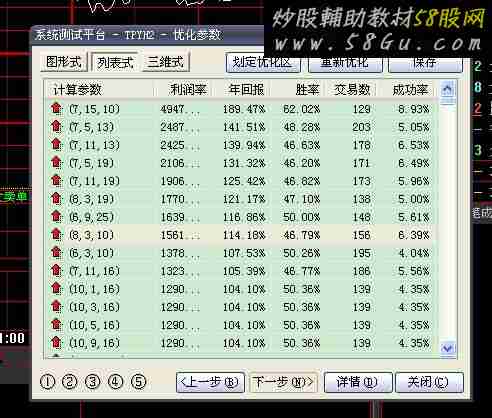
Task: Click the red arrow icon for (10,1,16)
Action: click(x=56, y=289)
